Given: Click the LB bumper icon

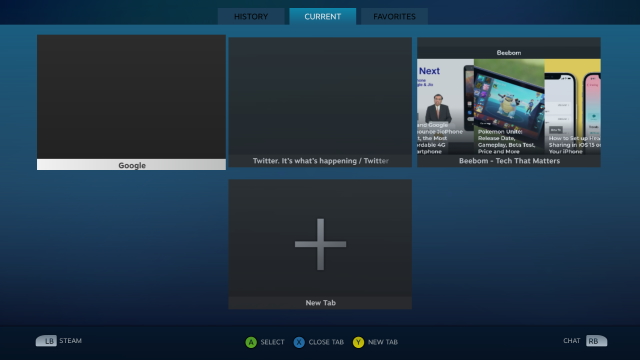Looking at the screenshot, I should click(46, 341).
